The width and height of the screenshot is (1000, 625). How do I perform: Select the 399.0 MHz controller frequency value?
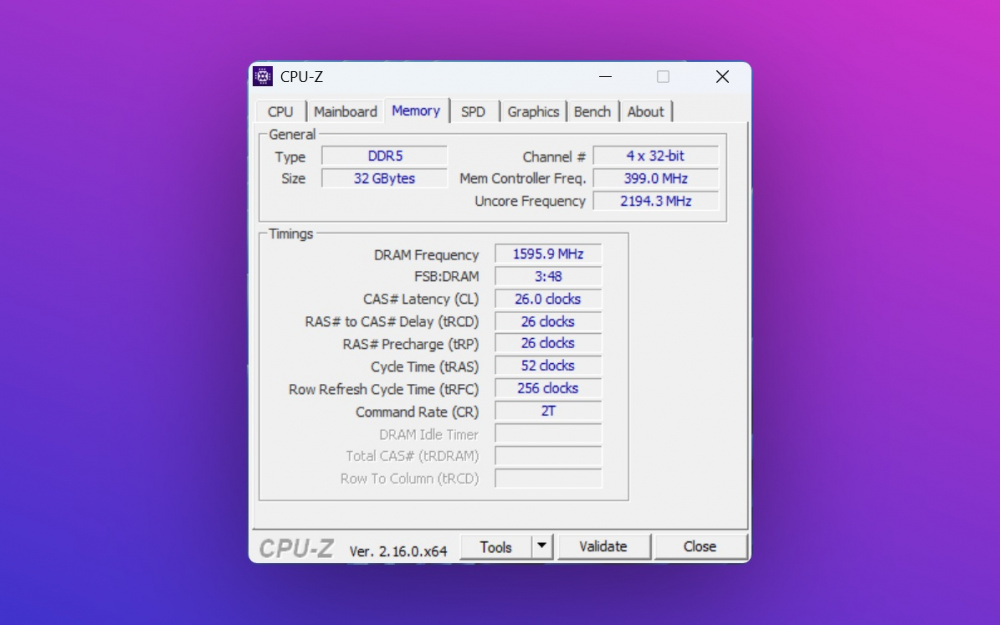click(656, 179)
